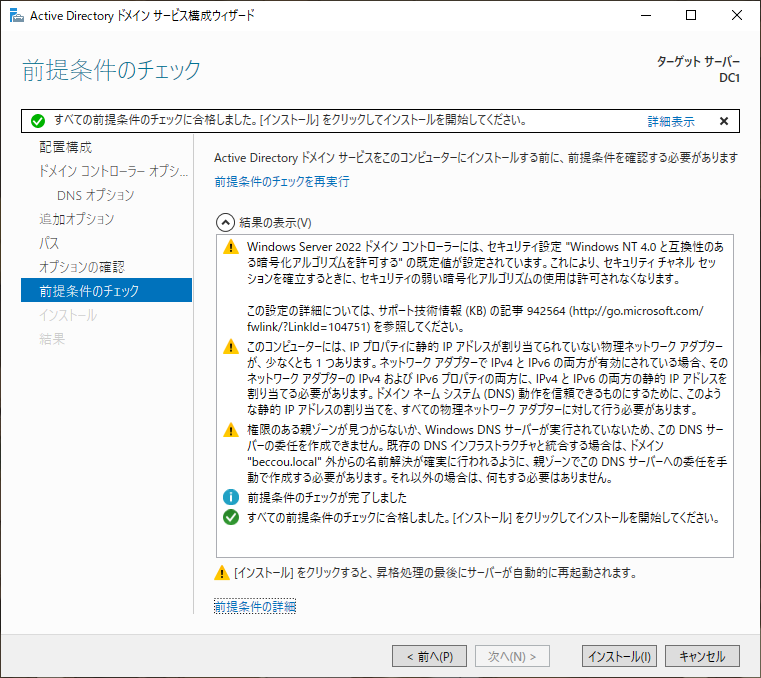The height and width of the screenshot is (678, 761).
Task: Switch to the 追加オプション step
Action: (x=76, y=219)
